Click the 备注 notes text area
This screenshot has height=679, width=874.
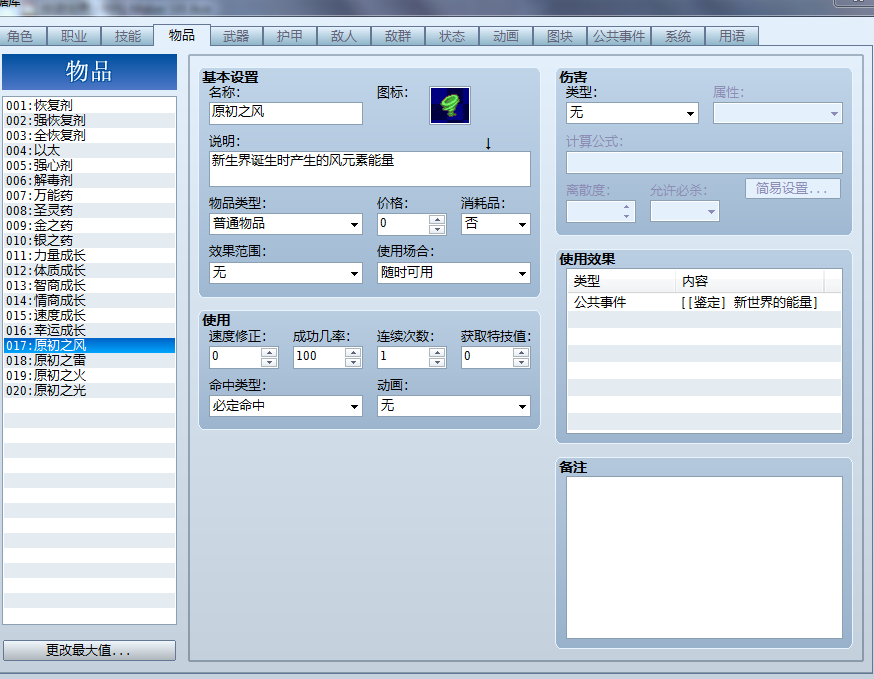(704, 557)
